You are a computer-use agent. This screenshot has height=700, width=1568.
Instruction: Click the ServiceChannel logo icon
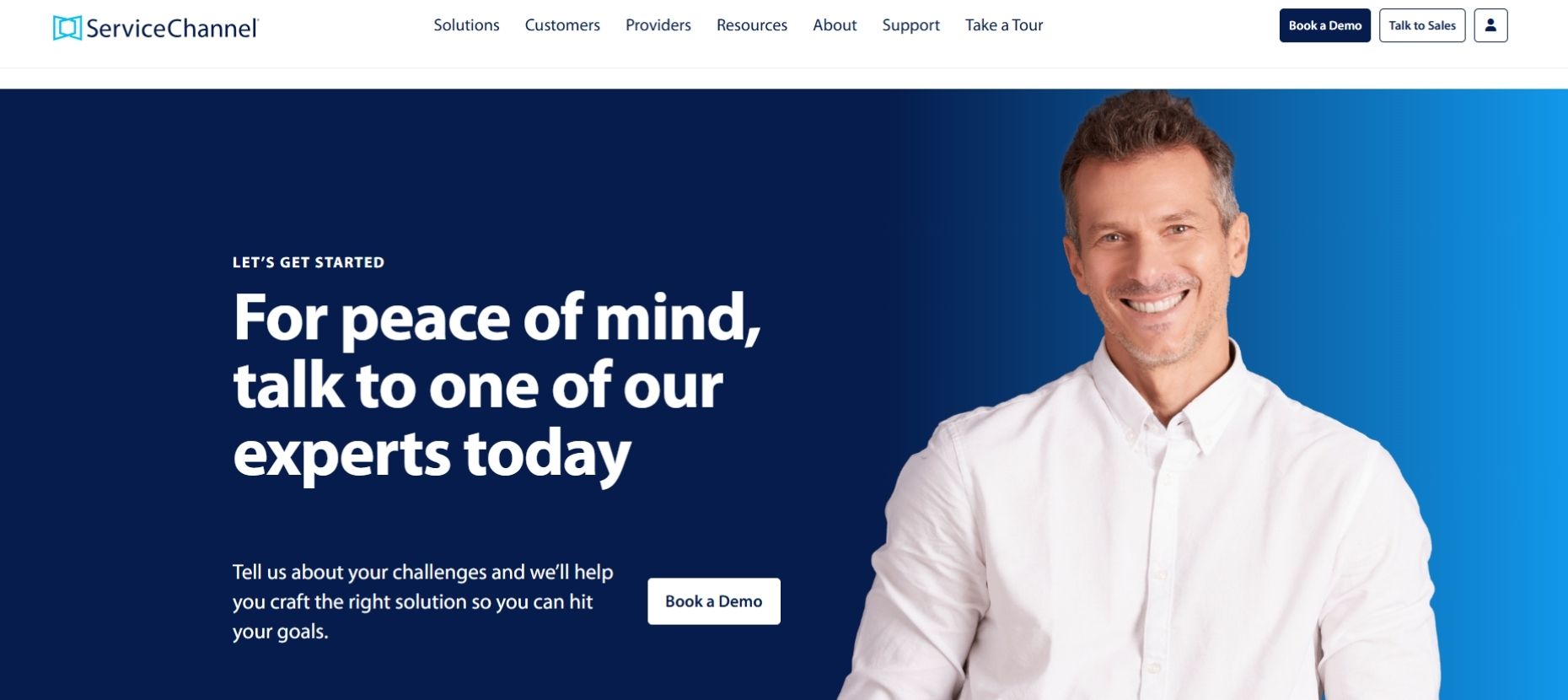[67, 28]
